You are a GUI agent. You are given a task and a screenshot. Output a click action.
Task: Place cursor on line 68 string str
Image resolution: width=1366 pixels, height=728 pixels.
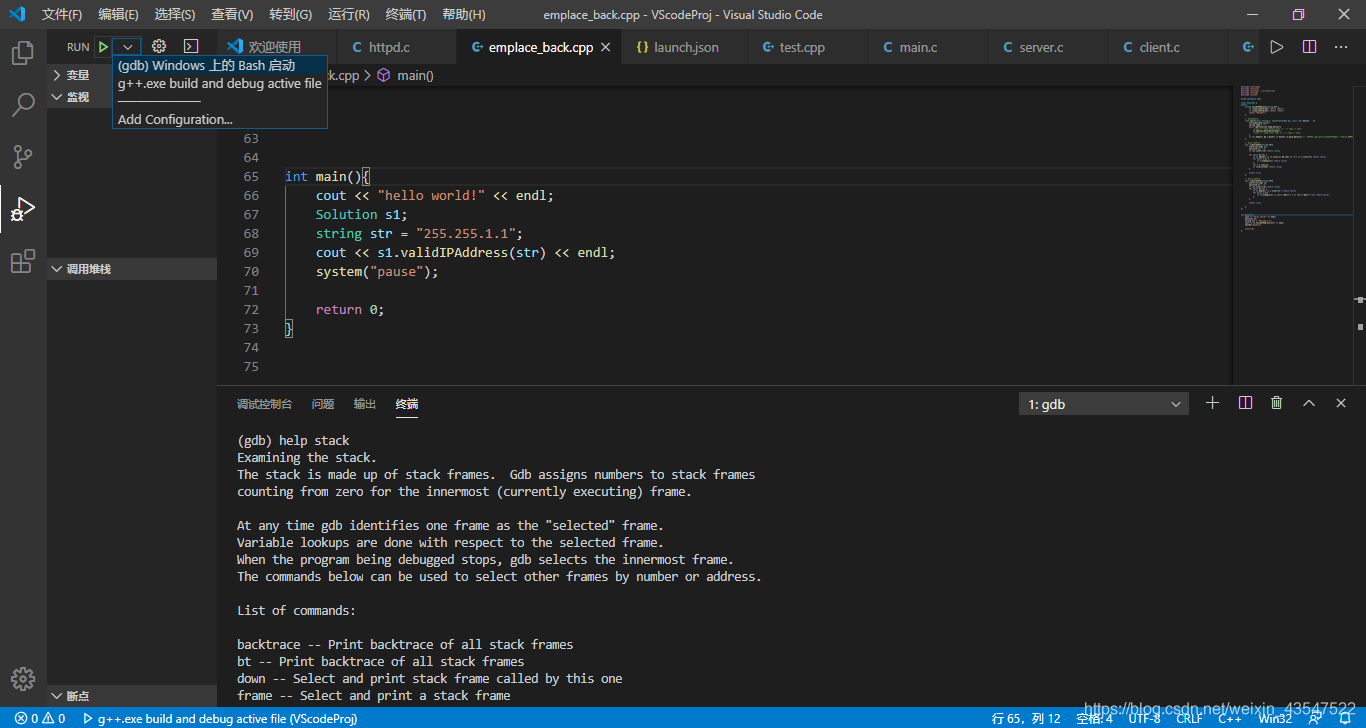click(419, 233)
